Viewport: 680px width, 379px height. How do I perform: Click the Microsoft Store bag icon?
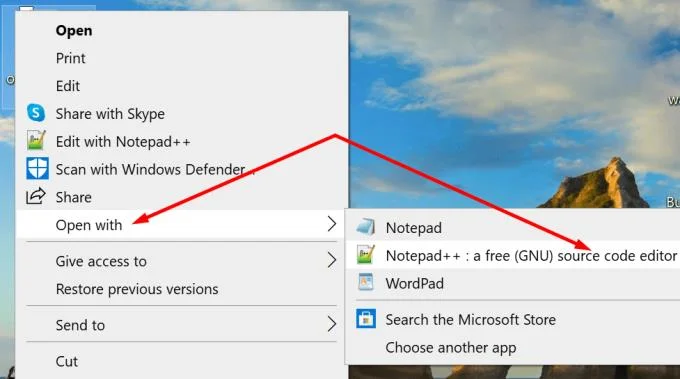pyautogui.click(x=366, y=319)
